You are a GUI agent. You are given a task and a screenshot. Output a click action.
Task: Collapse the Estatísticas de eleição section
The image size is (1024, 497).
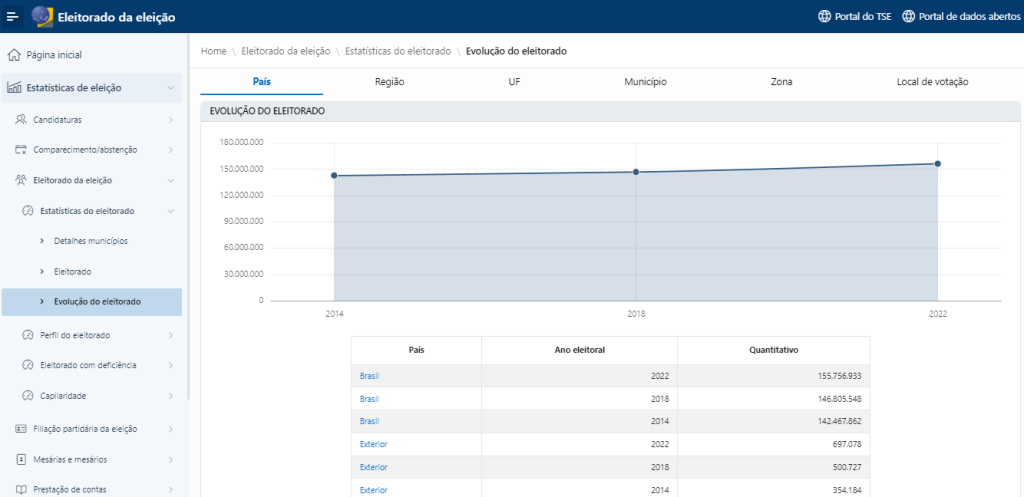click(171, 88)
